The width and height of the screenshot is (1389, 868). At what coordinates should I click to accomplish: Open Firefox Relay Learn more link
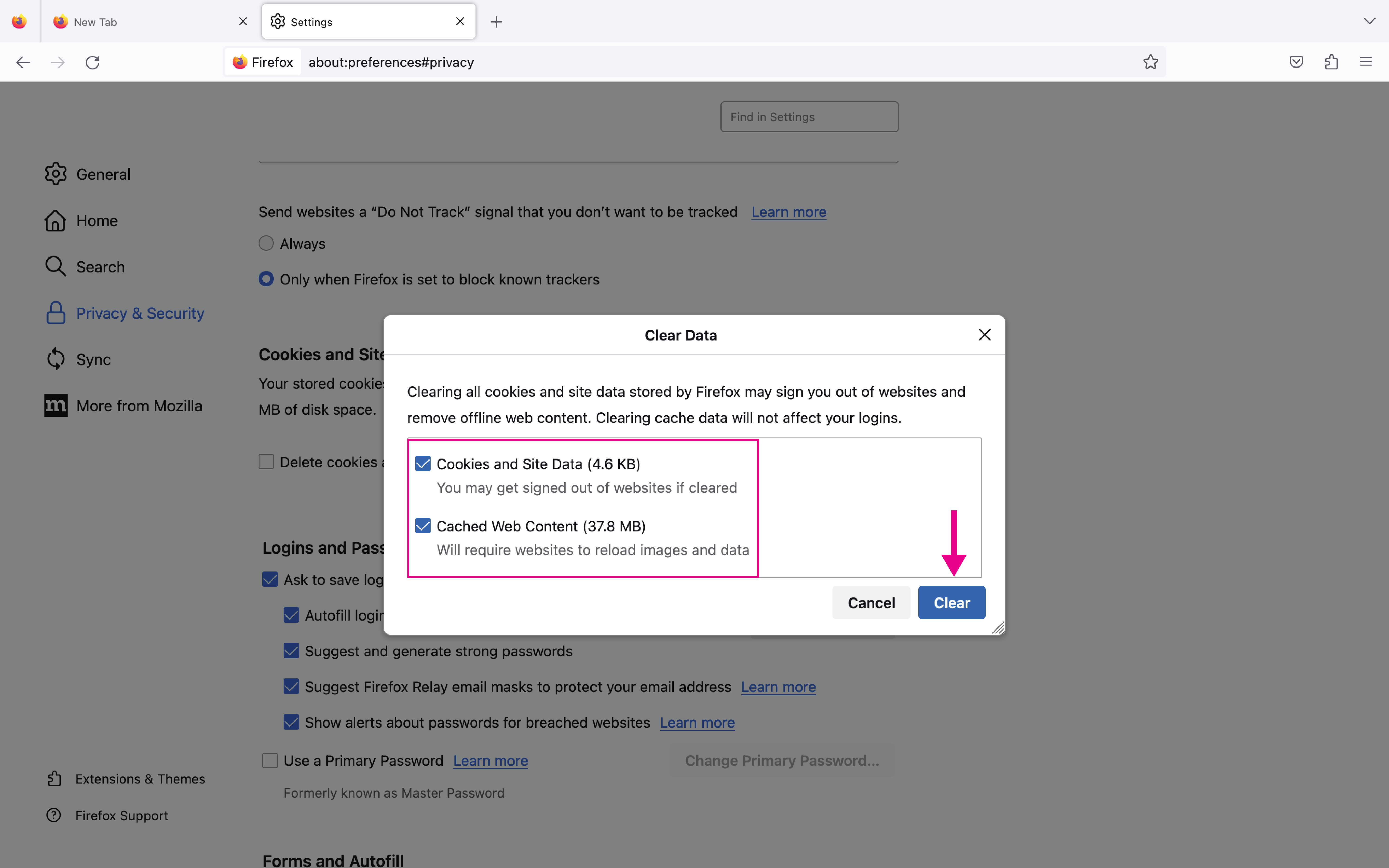coord(778,687)
